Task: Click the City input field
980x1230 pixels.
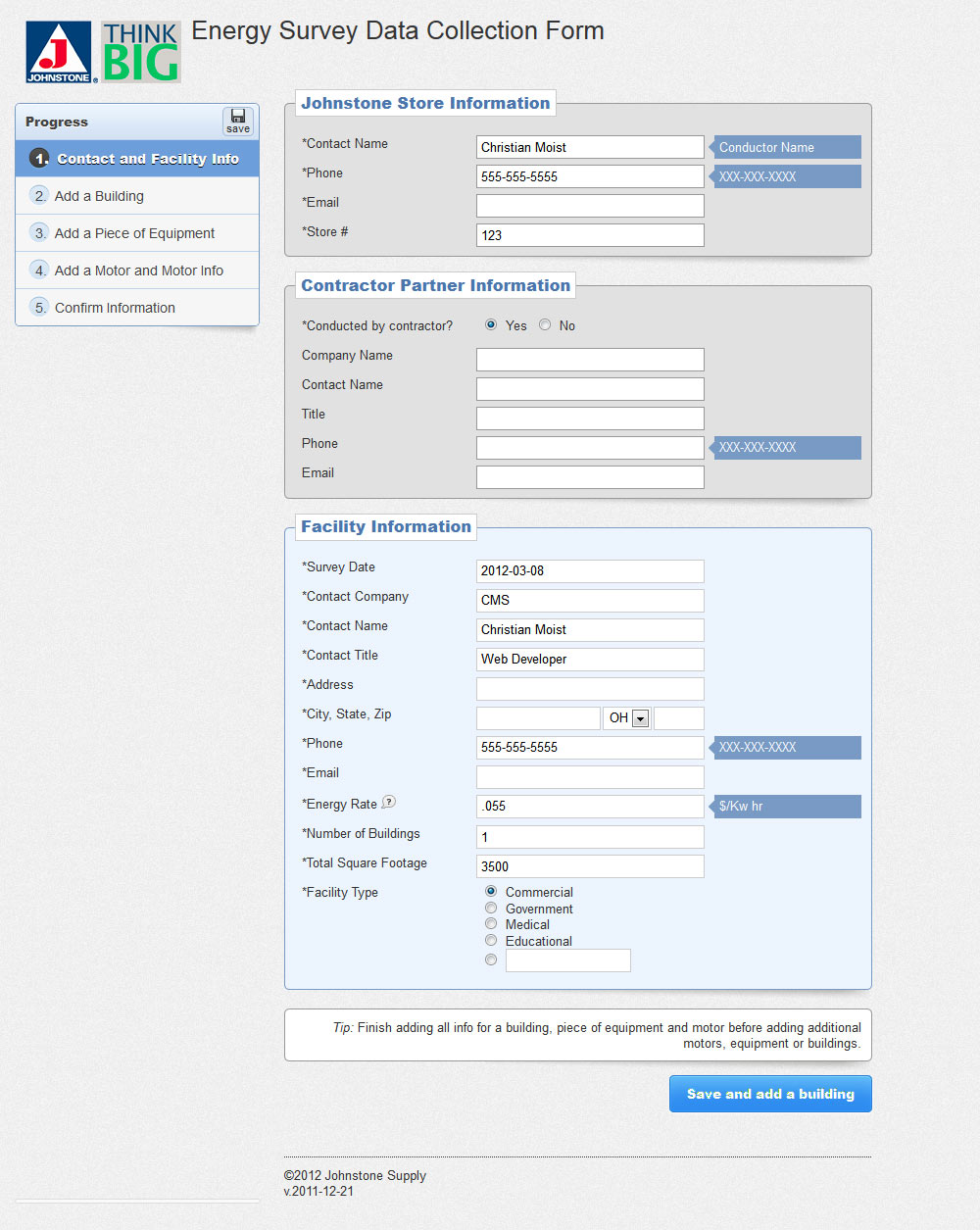Action: click(x=538, y=718)
